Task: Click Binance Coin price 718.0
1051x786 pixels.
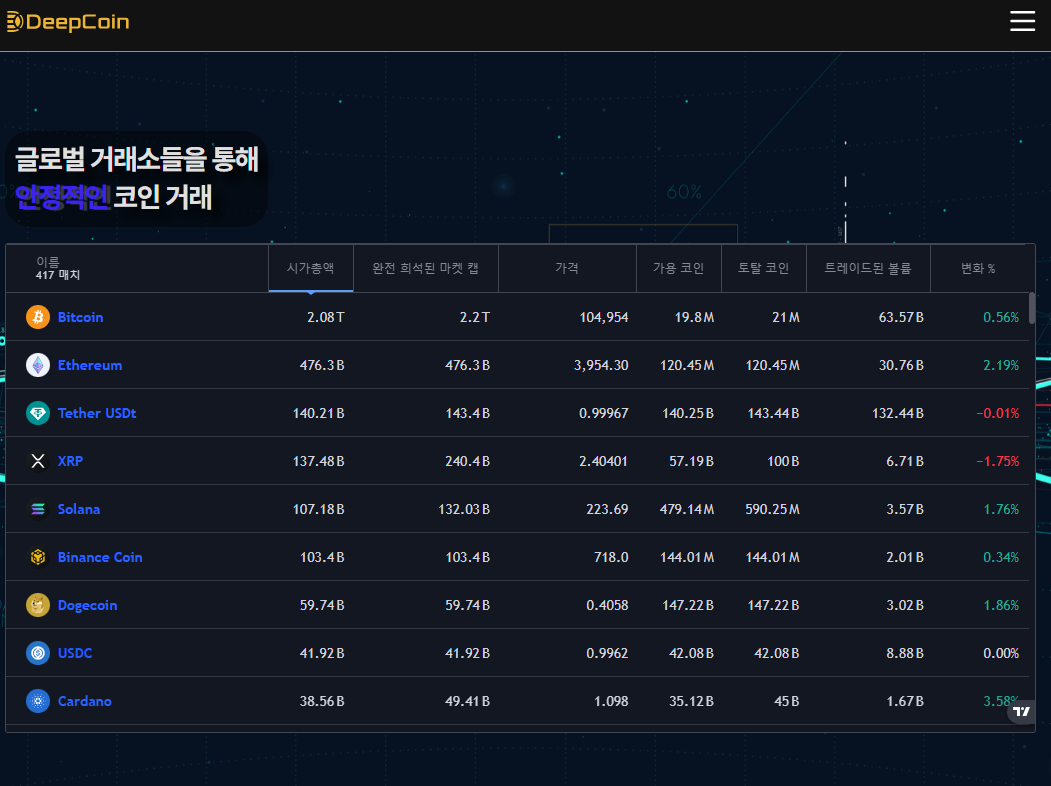Action: point(611,557)
